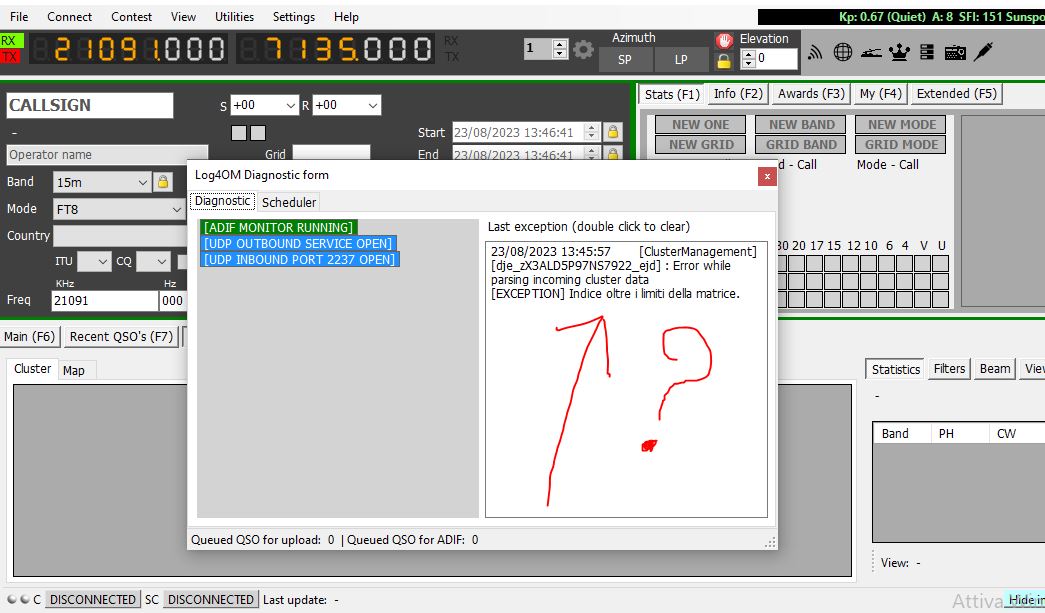Screen dimensions: 1045x613
Task: Click the CW morse key icon
Action: tap(871, 53)
